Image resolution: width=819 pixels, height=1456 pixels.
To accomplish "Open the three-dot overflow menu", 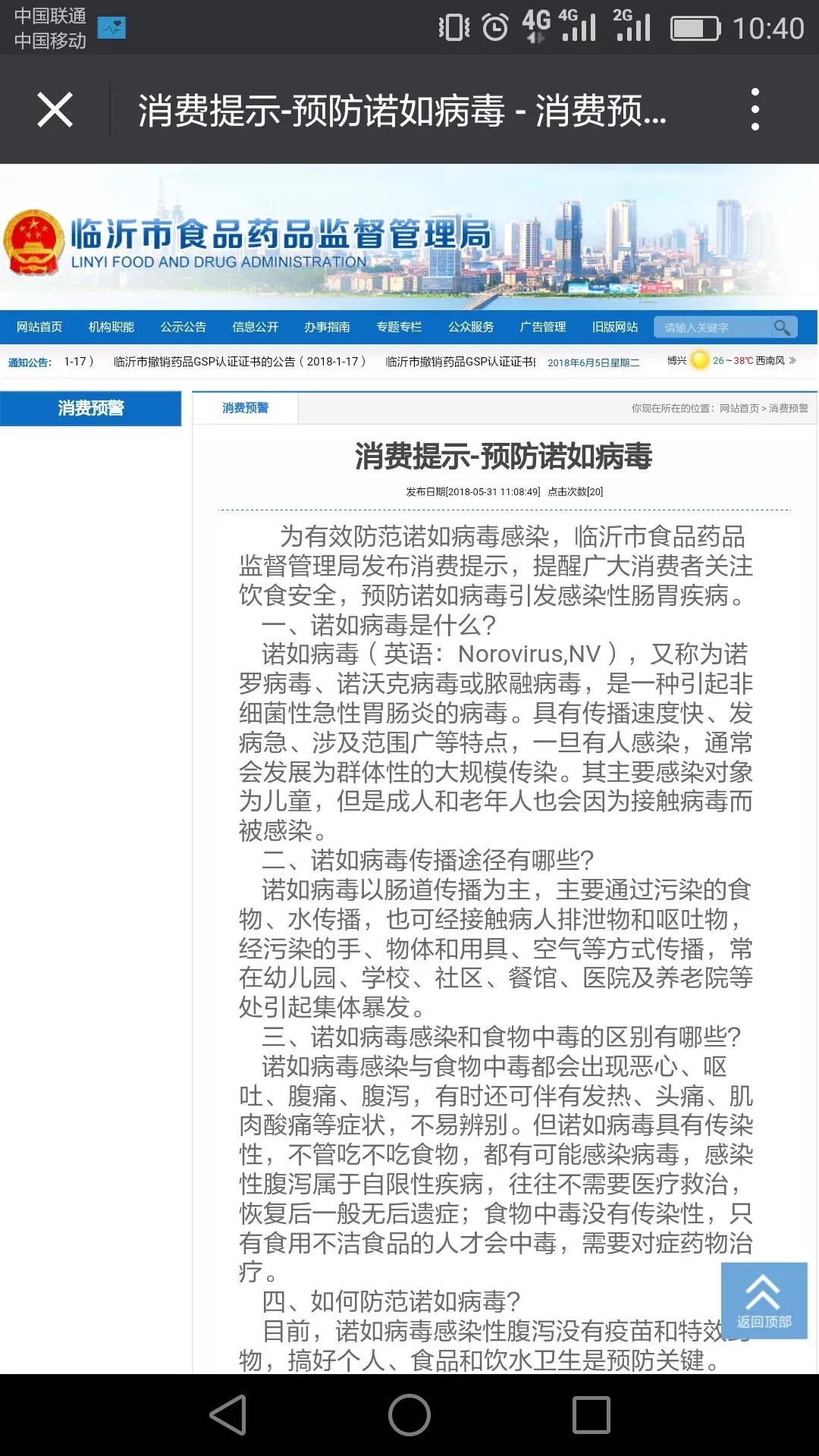I will point(755,109).
